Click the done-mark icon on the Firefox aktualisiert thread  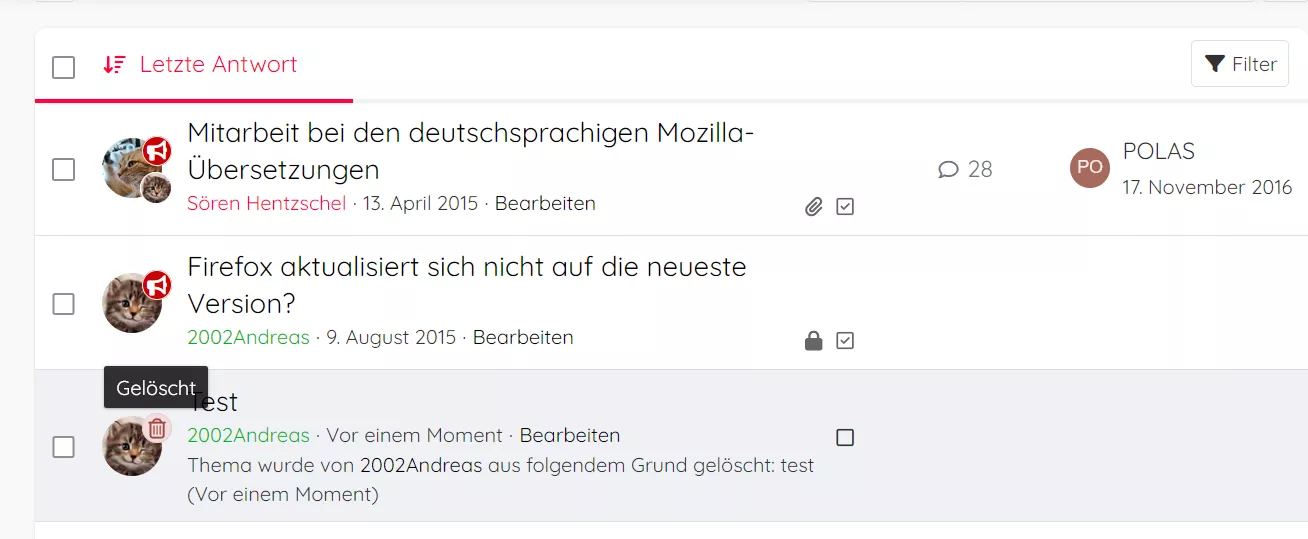tap(845, 341)
